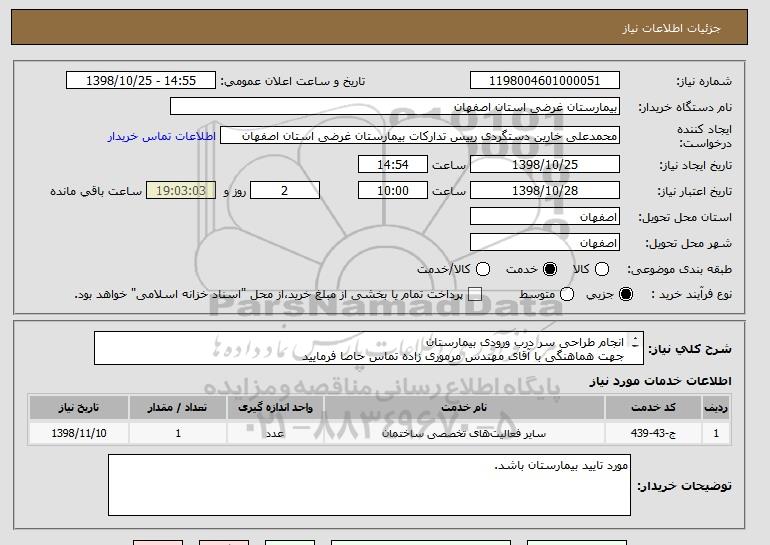Click the نام خدمت column header
This screenshot has width=770, height=545.
[464, 408]
